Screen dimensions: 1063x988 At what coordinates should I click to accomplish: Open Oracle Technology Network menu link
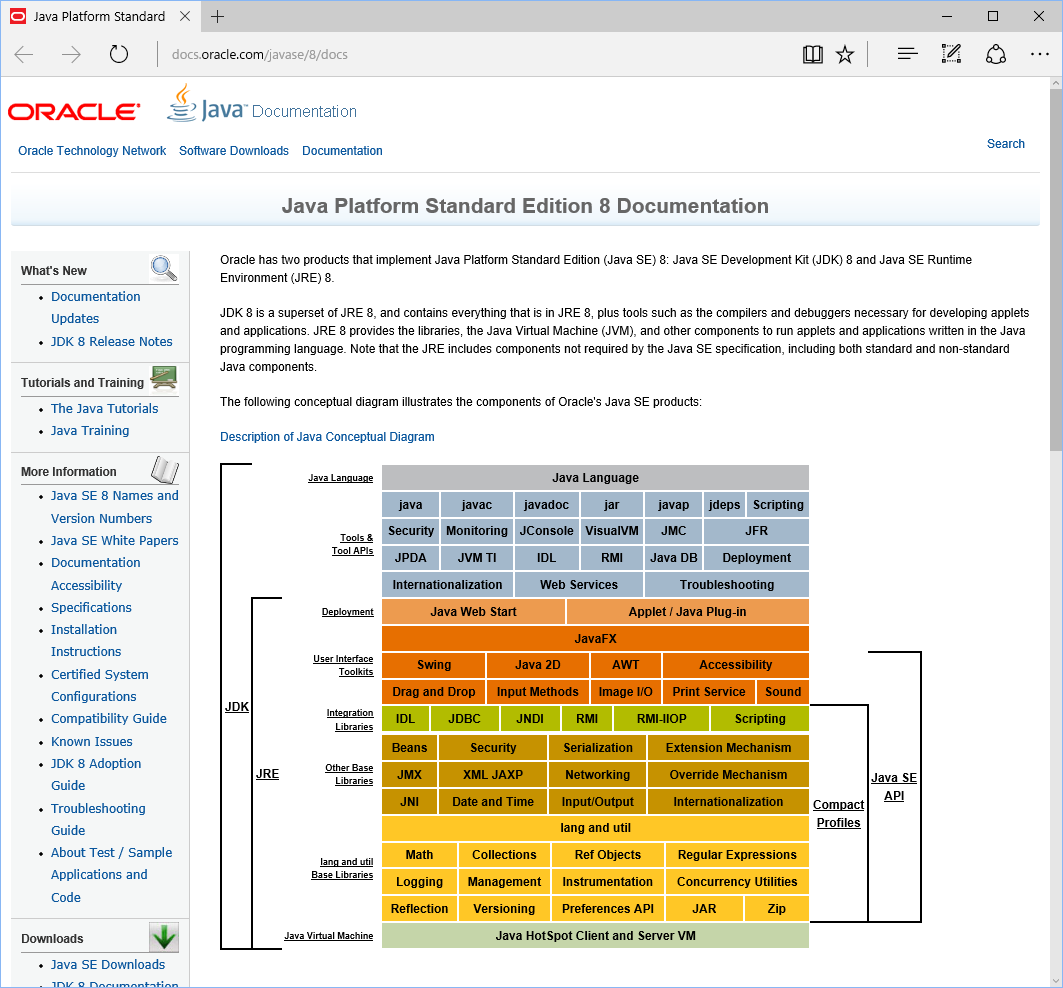point(92,151)
